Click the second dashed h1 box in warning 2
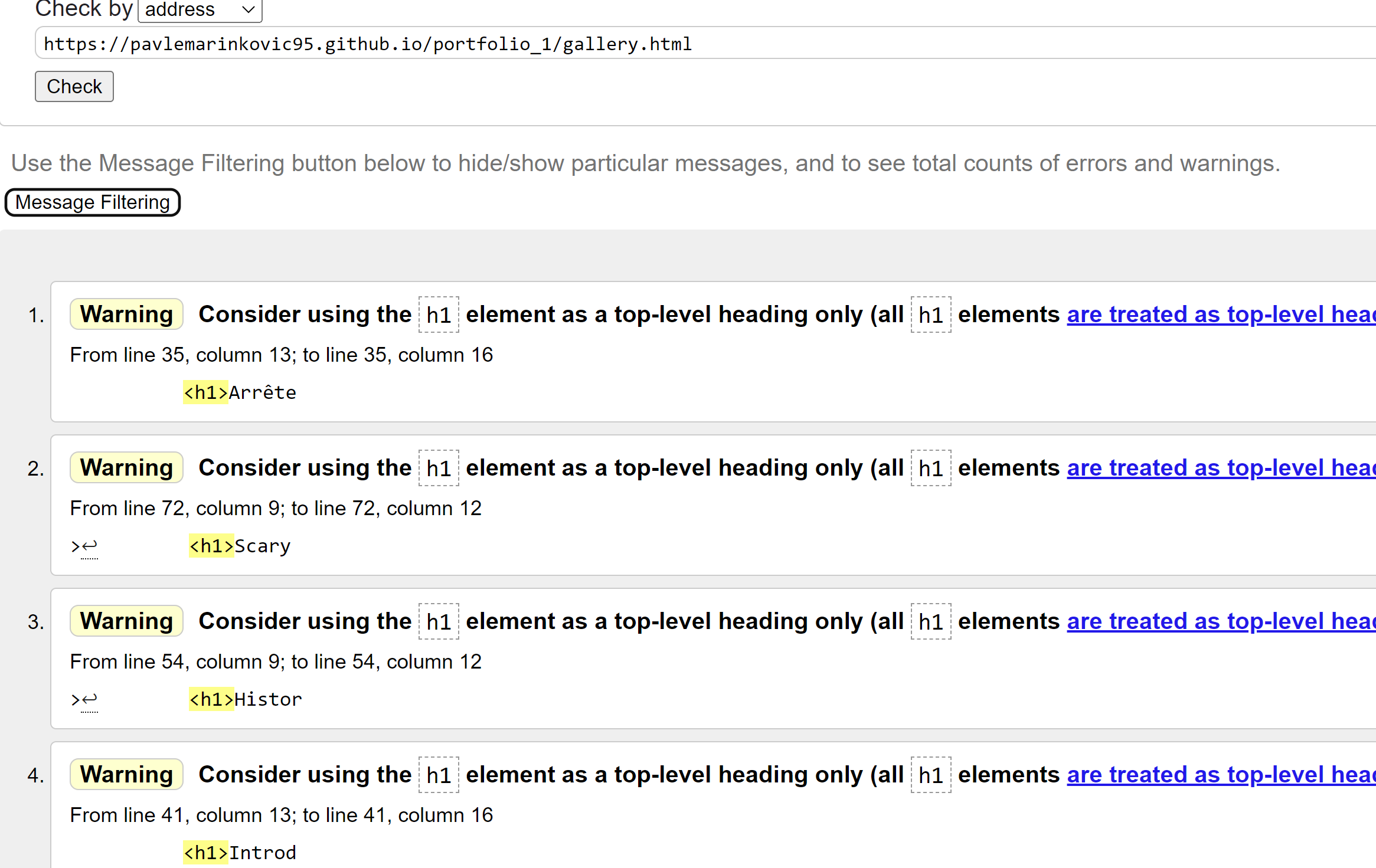 click(x=930, y=467)
